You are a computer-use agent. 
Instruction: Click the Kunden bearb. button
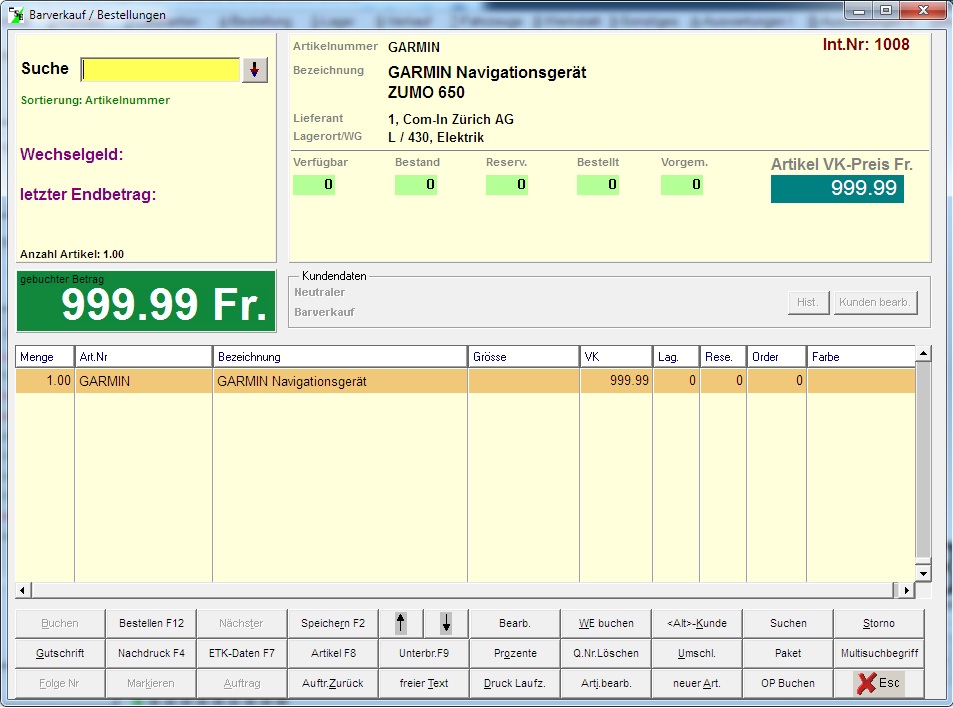tap(875, 302)
